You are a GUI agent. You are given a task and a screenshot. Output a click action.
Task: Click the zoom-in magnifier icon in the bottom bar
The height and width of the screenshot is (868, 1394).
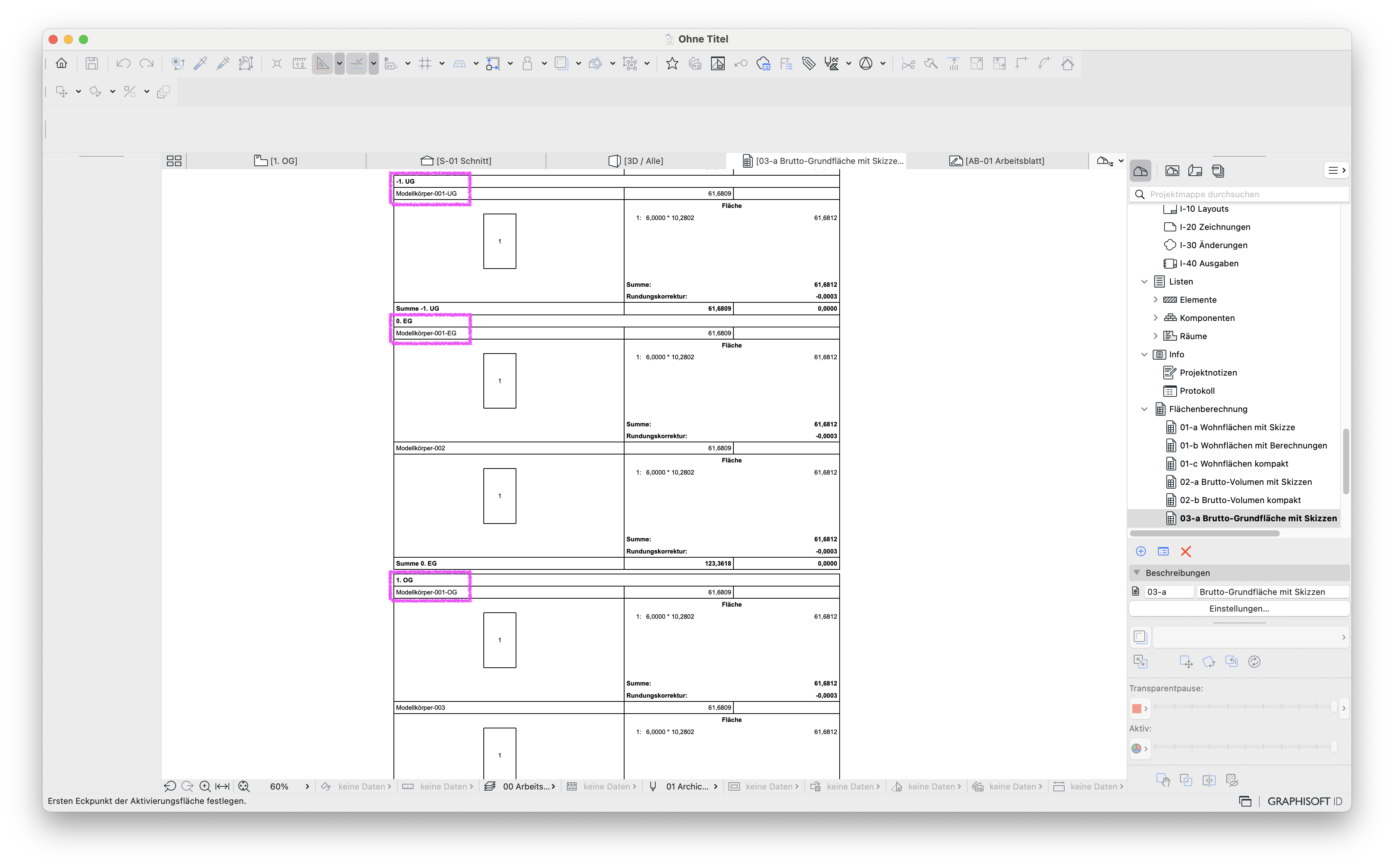205,786
